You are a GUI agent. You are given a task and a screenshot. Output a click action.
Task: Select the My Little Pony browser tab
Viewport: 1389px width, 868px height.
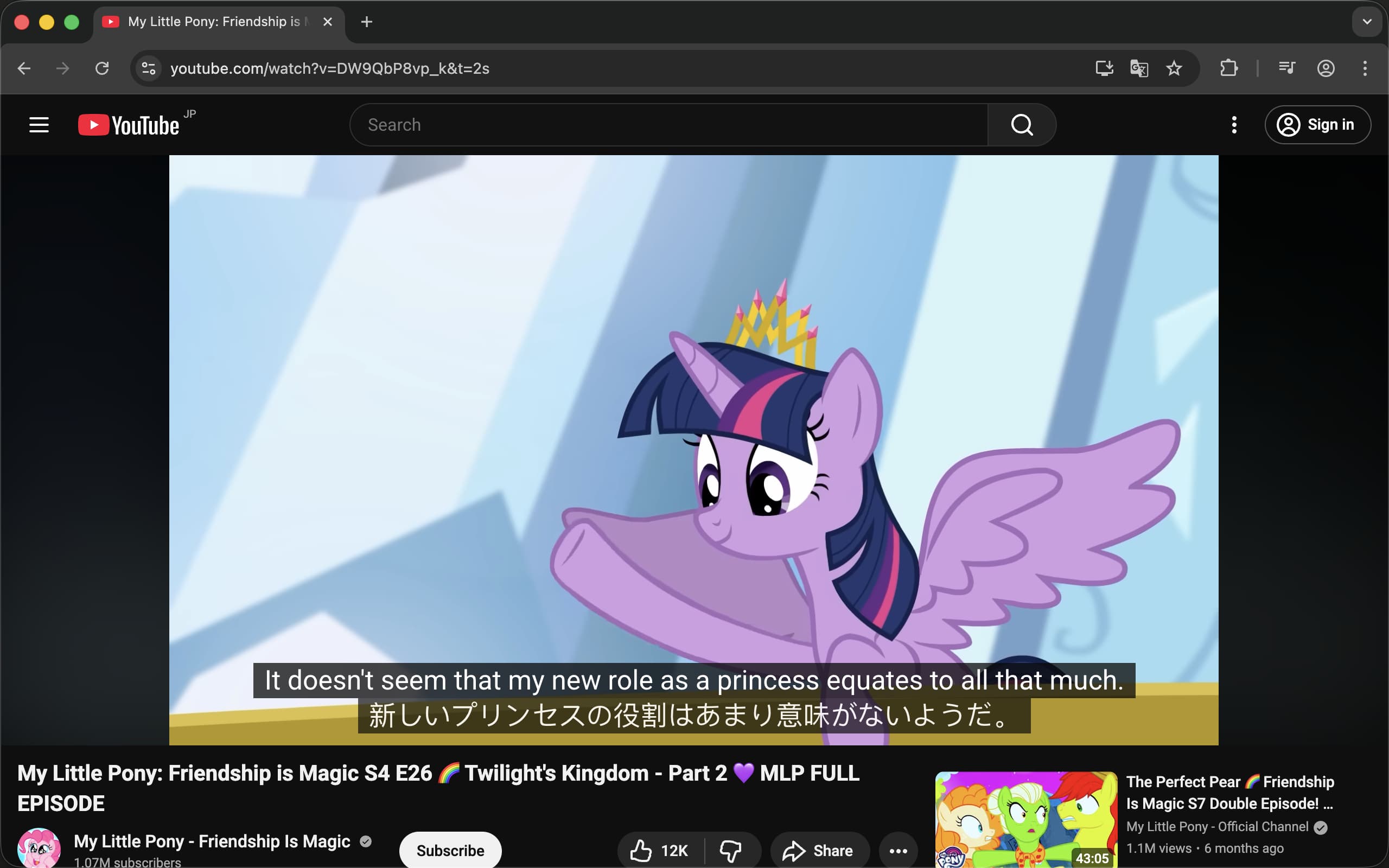(219, 22)
